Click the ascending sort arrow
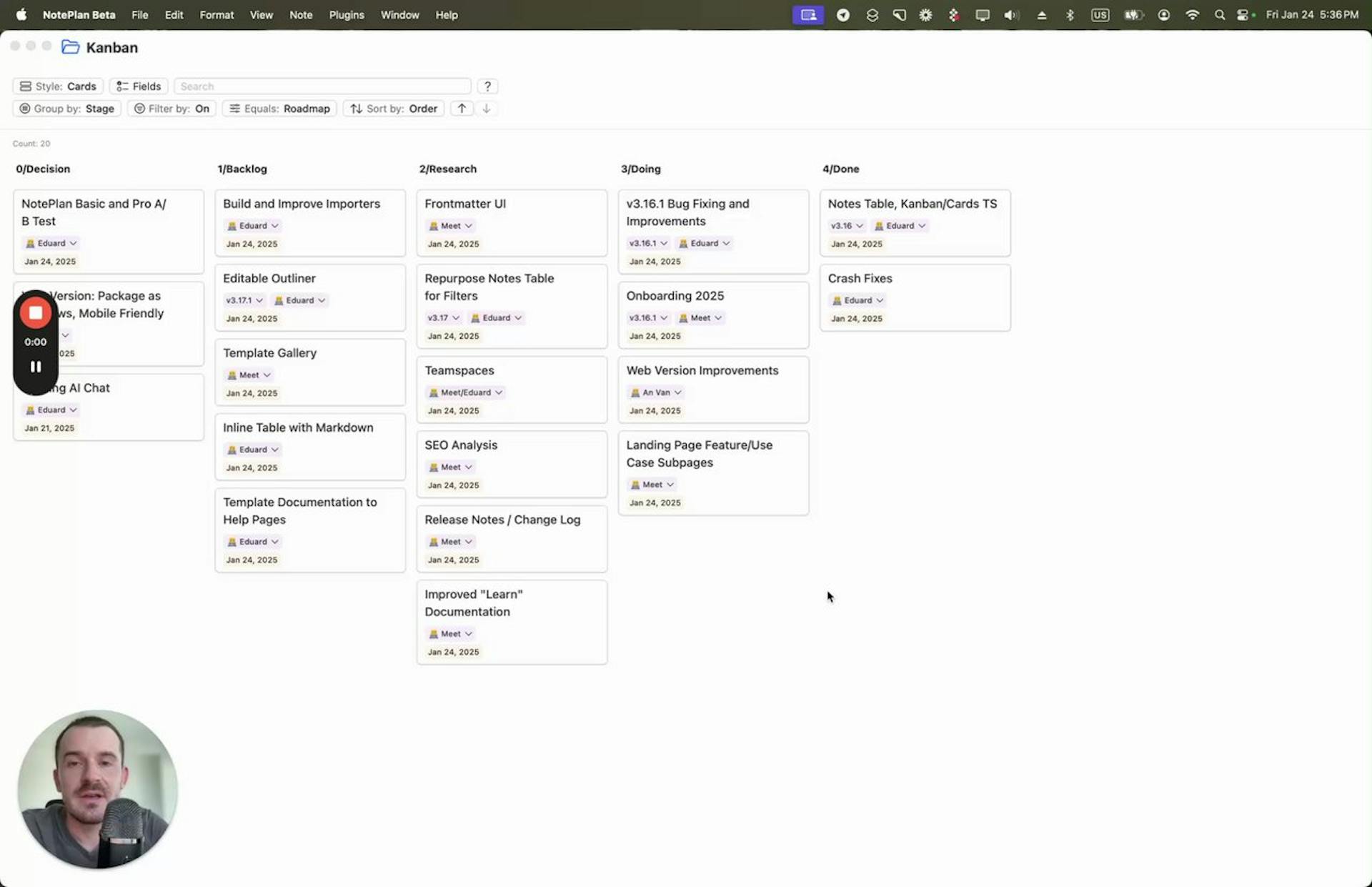1372x887 pixels. coord(461,108)
